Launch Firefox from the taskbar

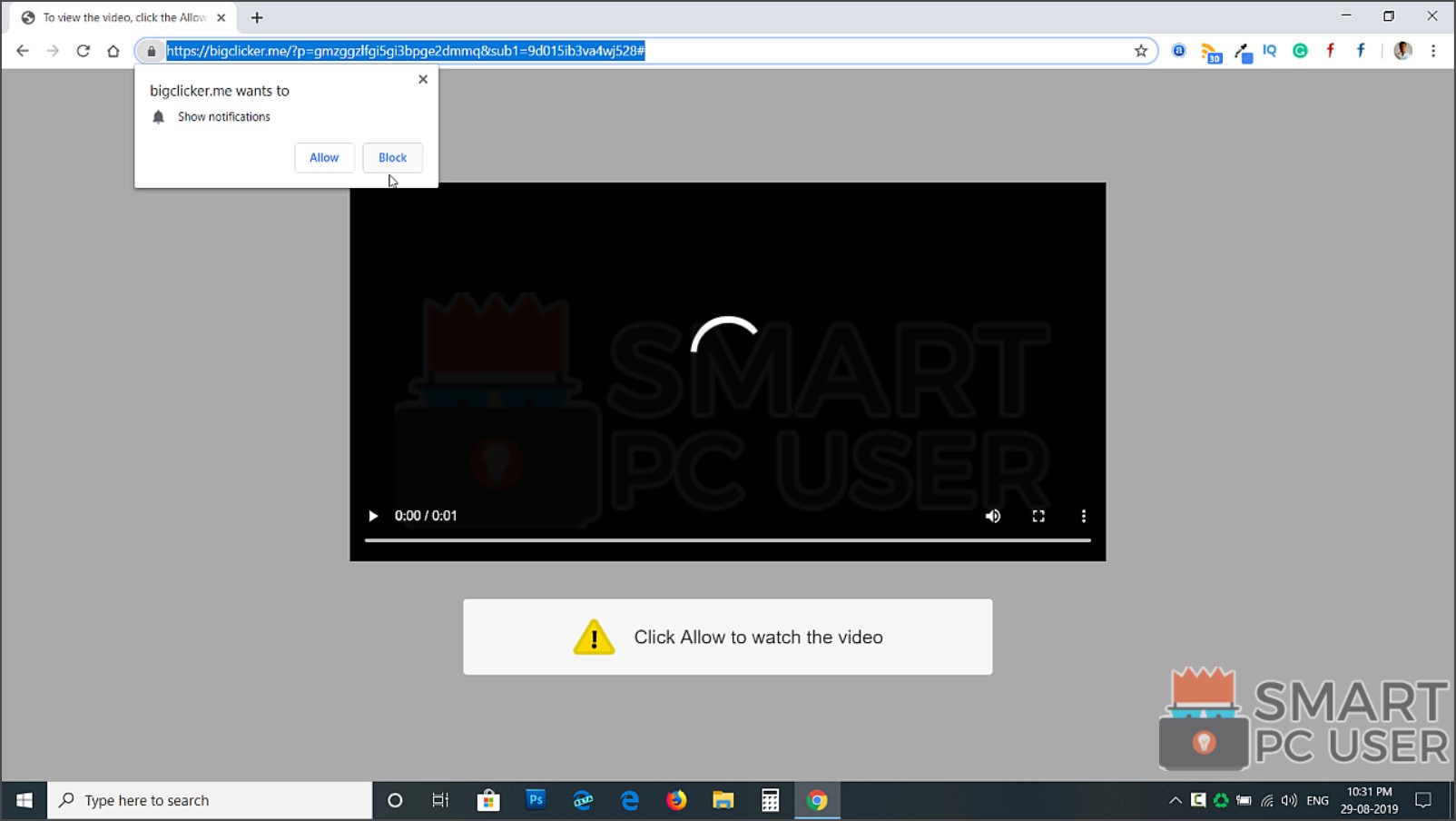click(676, 799)
